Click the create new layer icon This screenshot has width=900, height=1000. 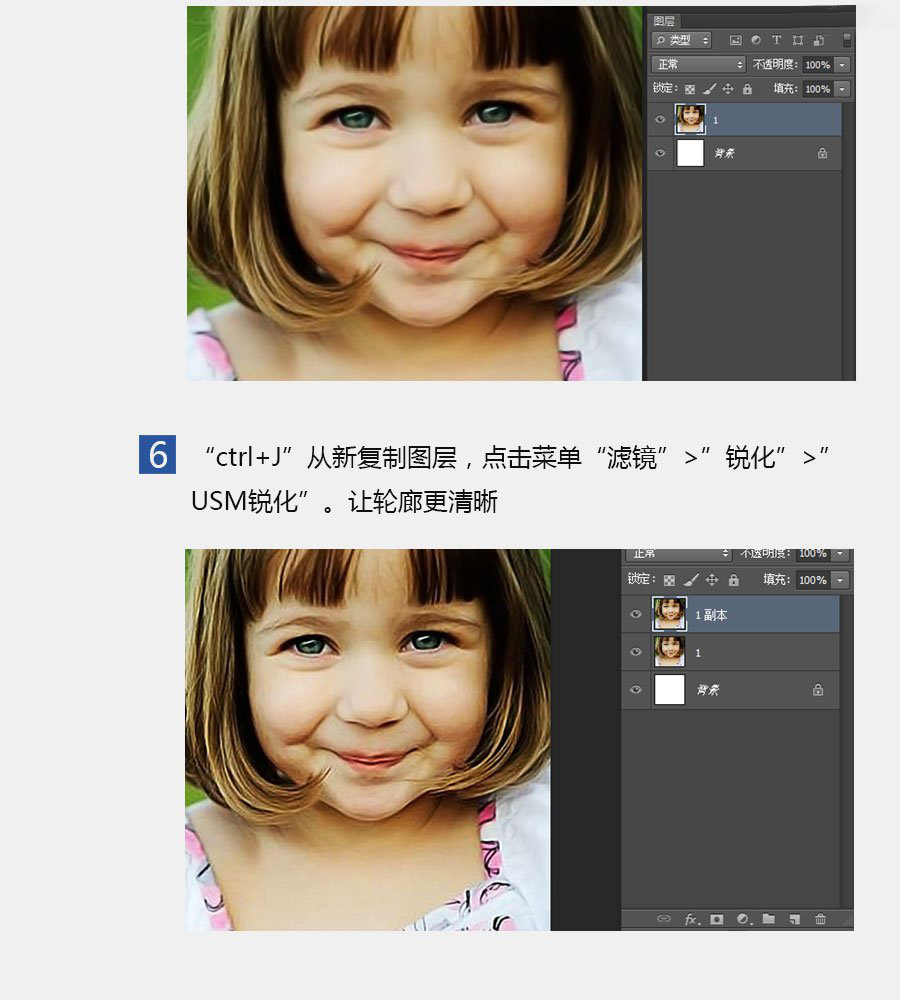794,919
